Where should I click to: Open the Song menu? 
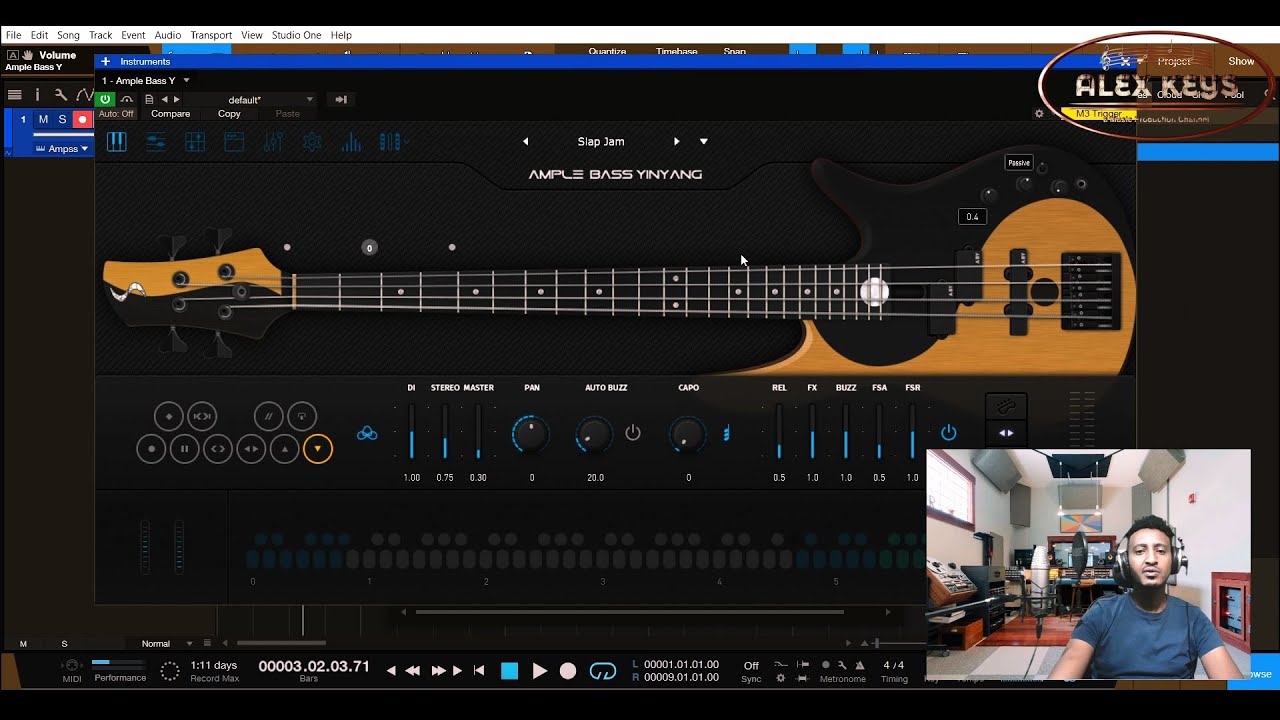[68, 35]
